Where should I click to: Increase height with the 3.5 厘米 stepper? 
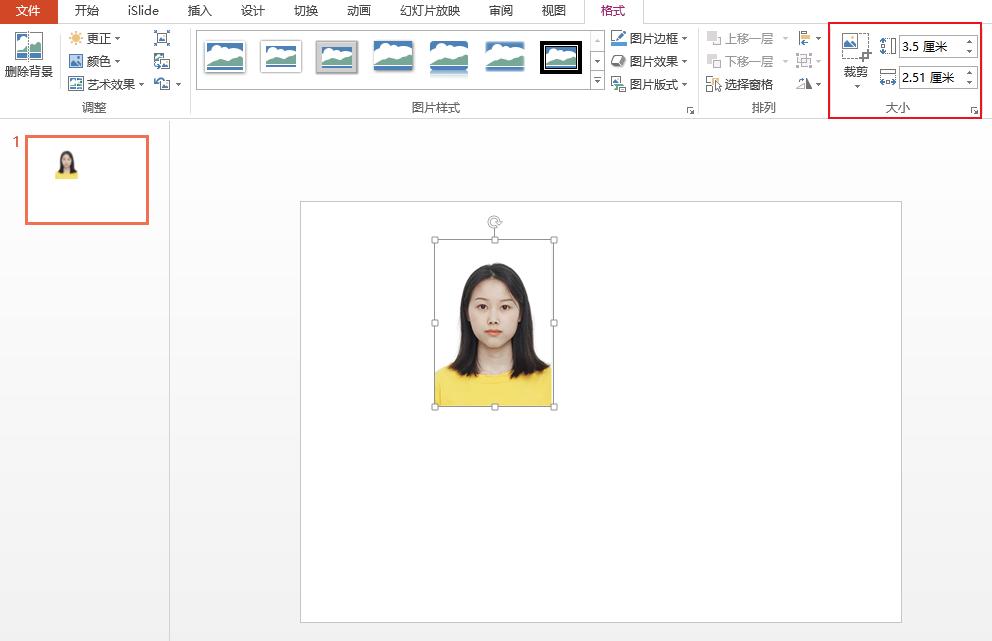[x=970, y=41]
